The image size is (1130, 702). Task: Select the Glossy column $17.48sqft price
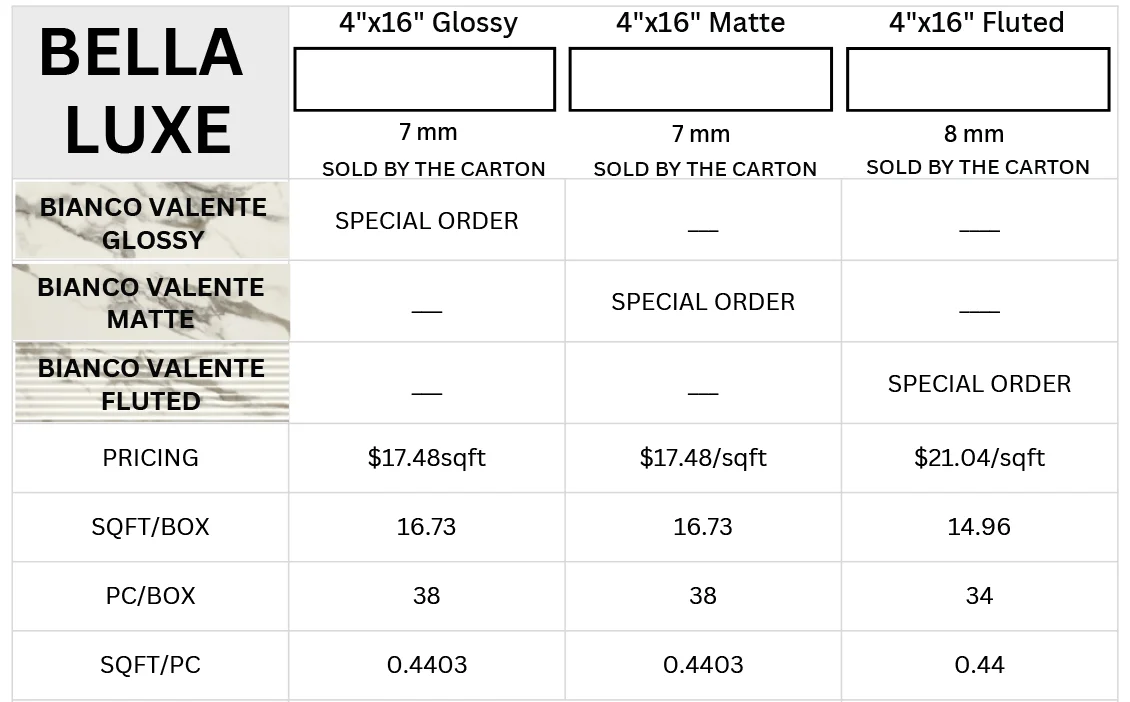pos(427,458)
